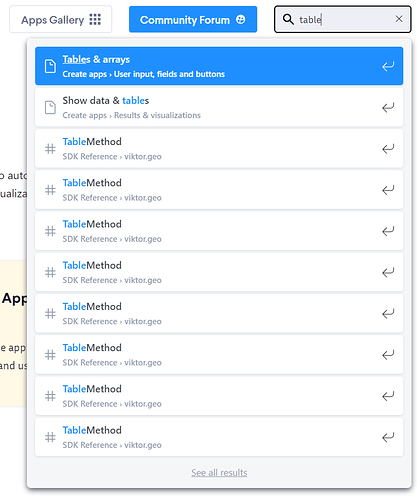This screenshot has width=417, height=499.
Task: Select the last TableMethod result
Action: [x=219, y=437]
